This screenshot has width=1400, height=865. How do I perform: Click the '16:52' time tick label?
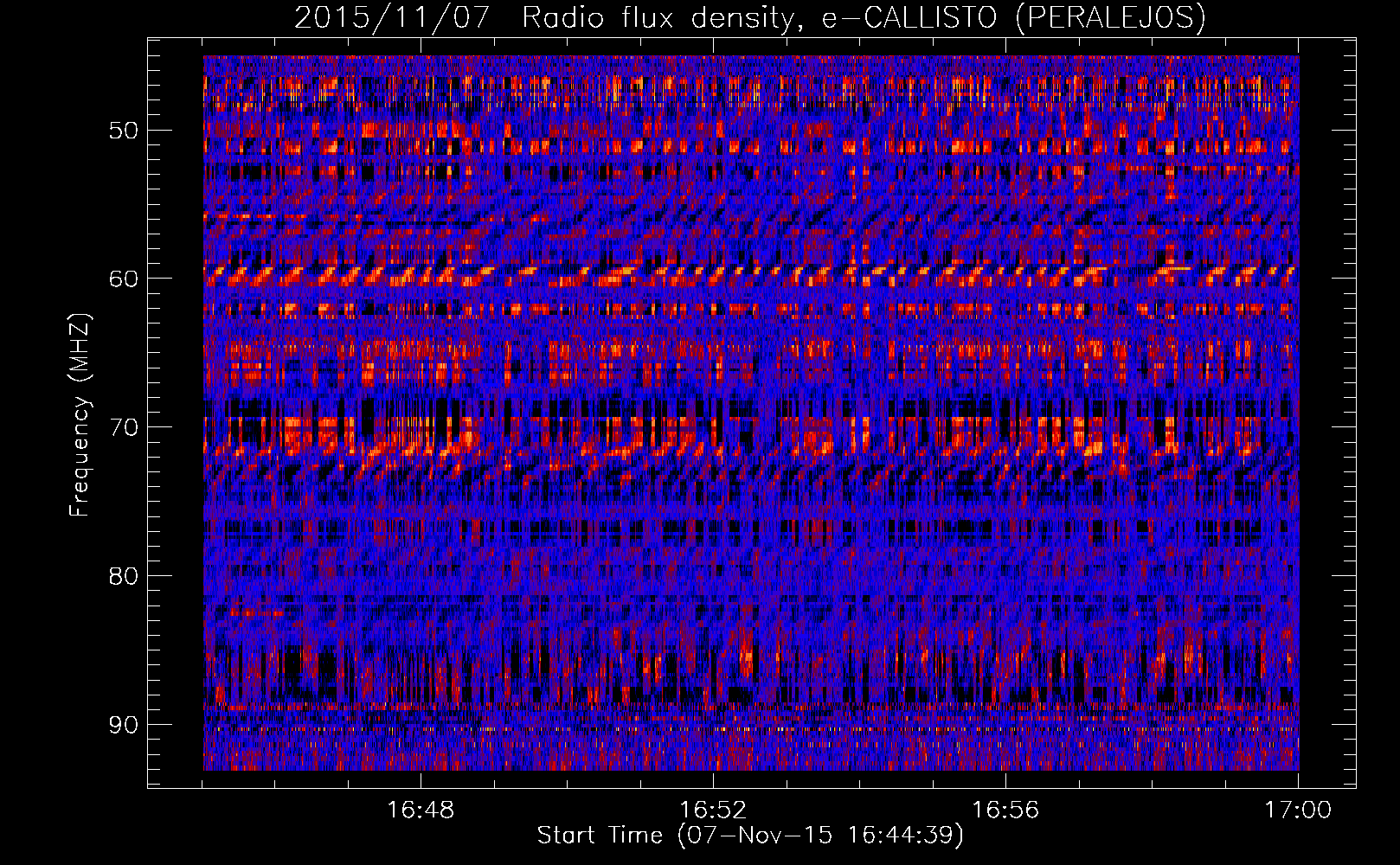click(x=713, y=810)
